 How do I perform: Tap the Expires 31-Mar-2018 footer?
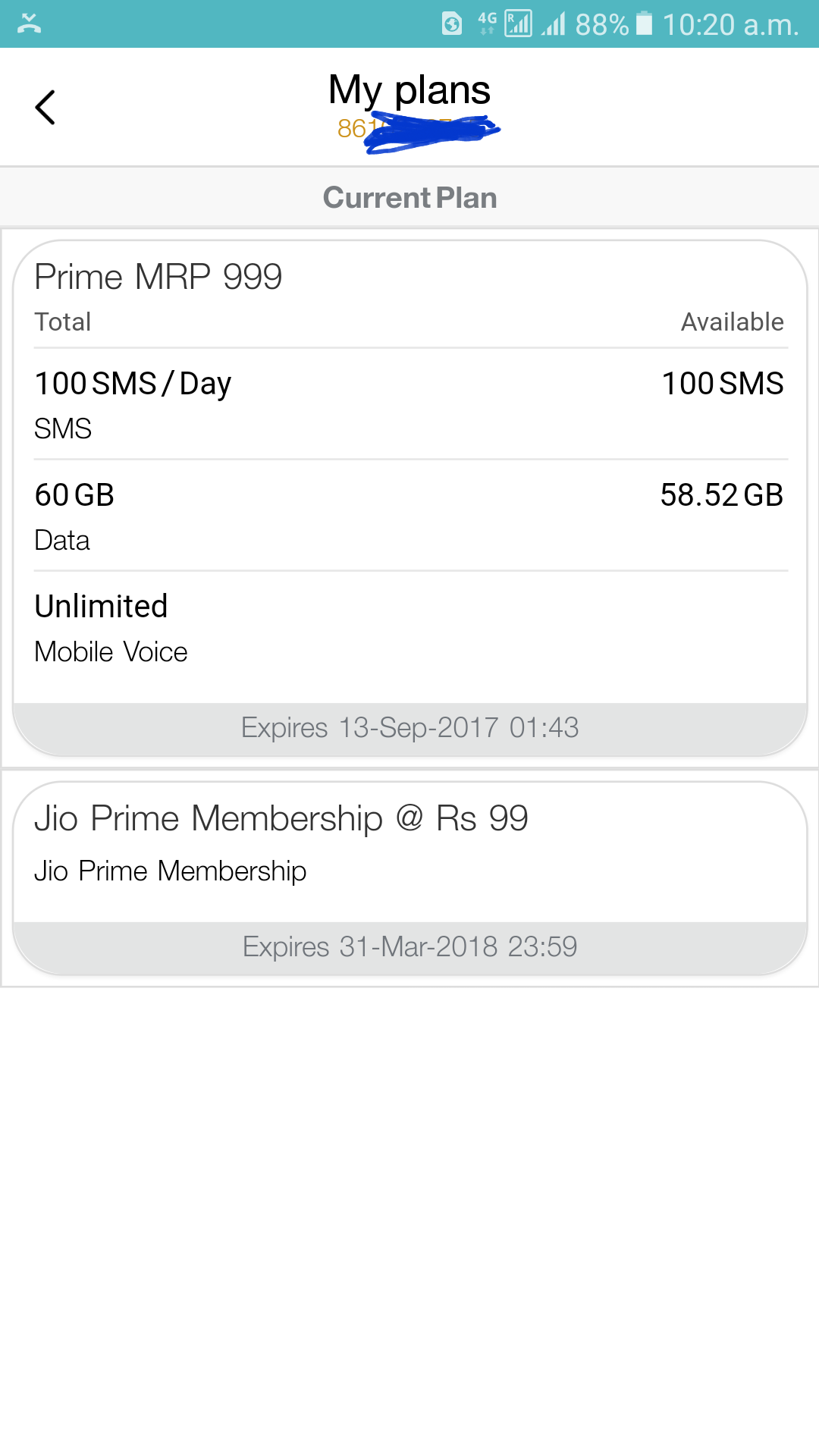tap(409, 947)
